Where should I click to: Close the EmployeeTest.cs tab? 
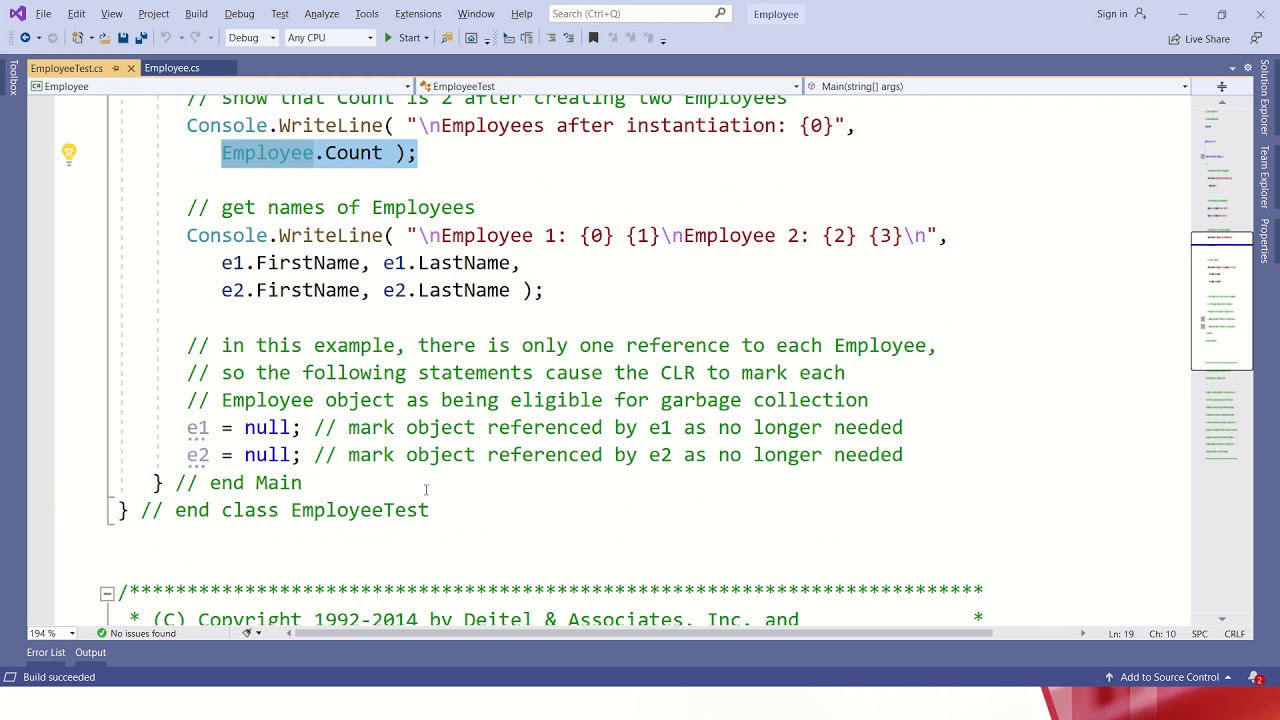131,68
